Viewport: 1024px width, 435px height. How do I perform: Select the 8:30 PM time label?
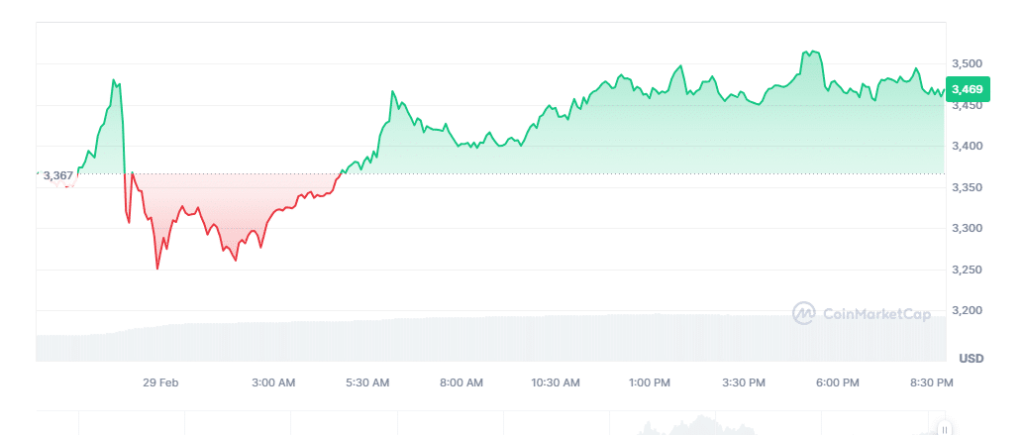931,382
